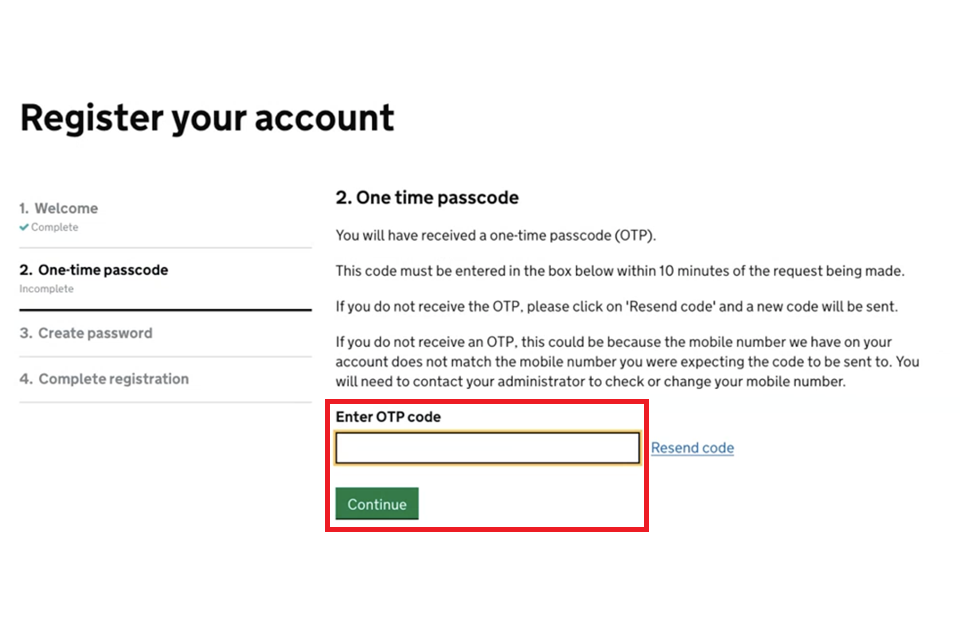Select the Welcome step in the sidebar
The image size is (960, 640).
pyautogui.click(x=66, y=208)
